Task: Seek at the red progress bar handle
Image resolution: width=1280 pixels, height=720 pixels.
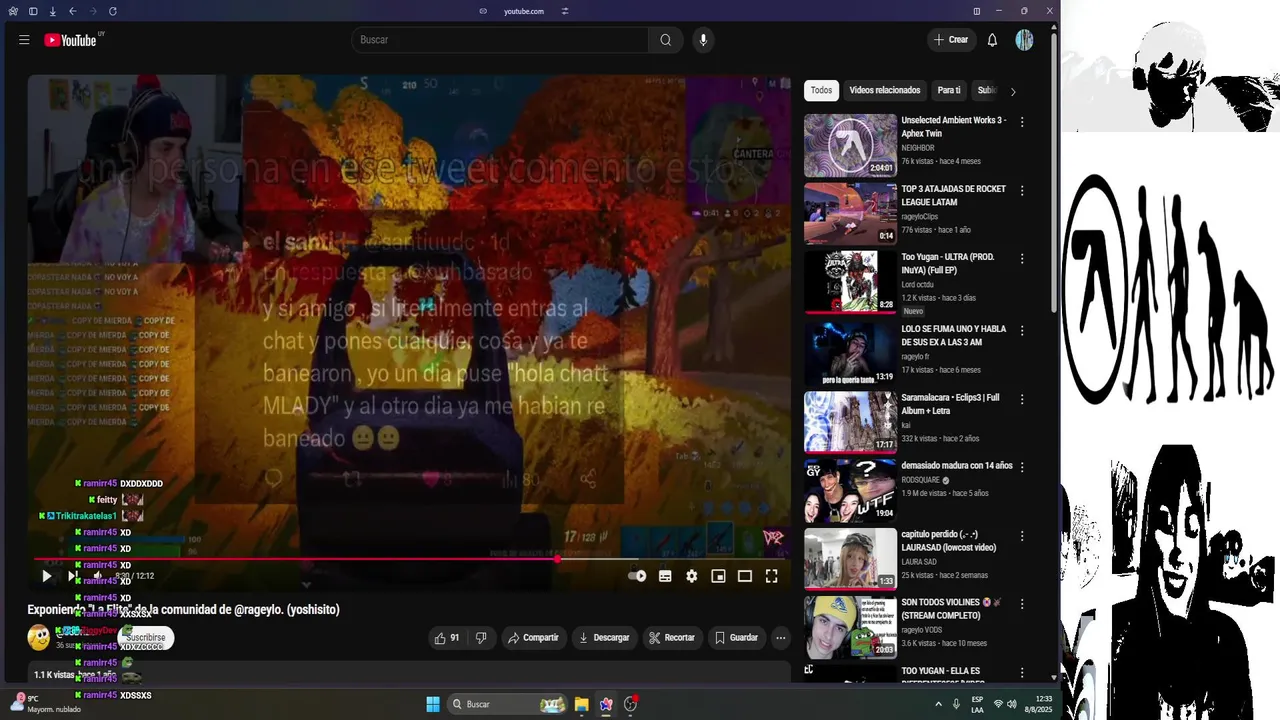Action: coord(558,559)
